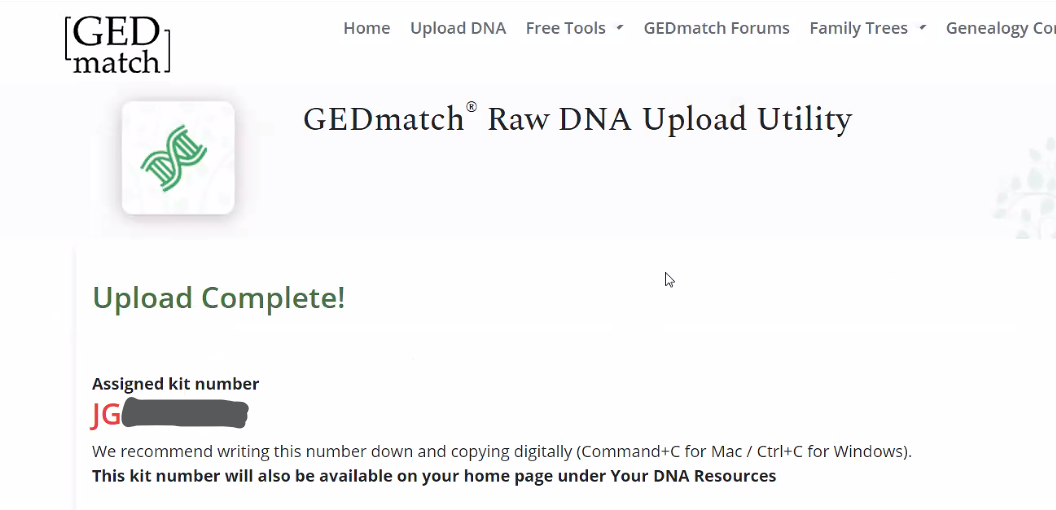The height and width of the screenshot is (510, 1056).
Task: Open the partially visible Genealogy menu item
Action: (1001, 28)
